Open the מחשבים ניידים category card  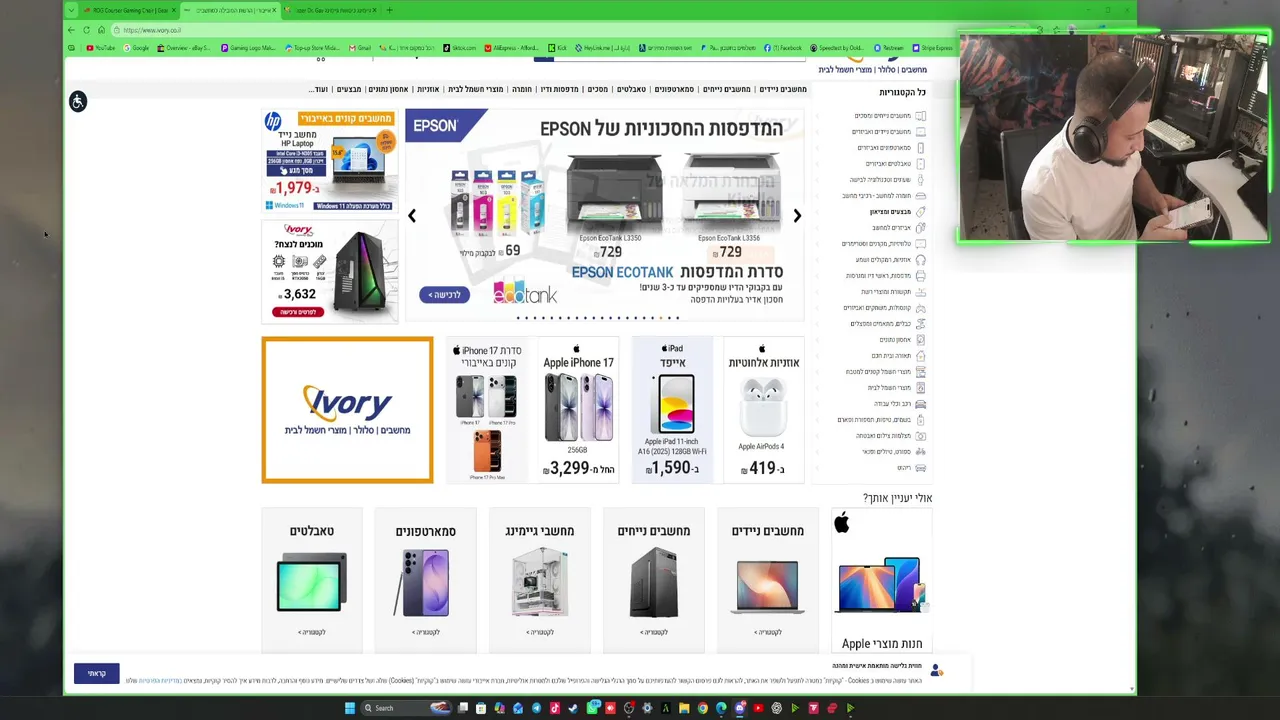(x=767, y=580)
